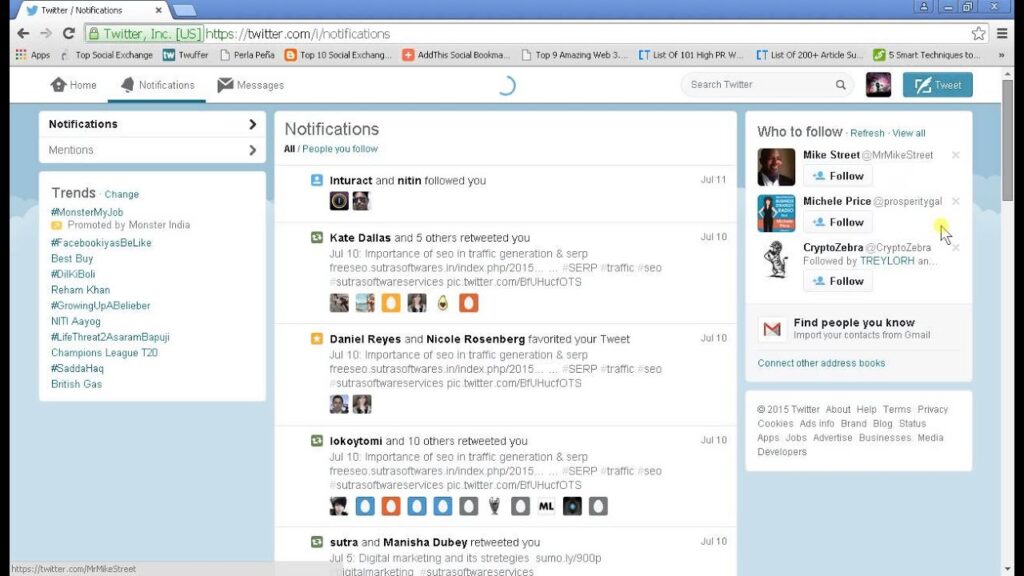Open Nicole Rosenberg profile link
This screenshot has height=576, width=1024.
click(475, 339)
